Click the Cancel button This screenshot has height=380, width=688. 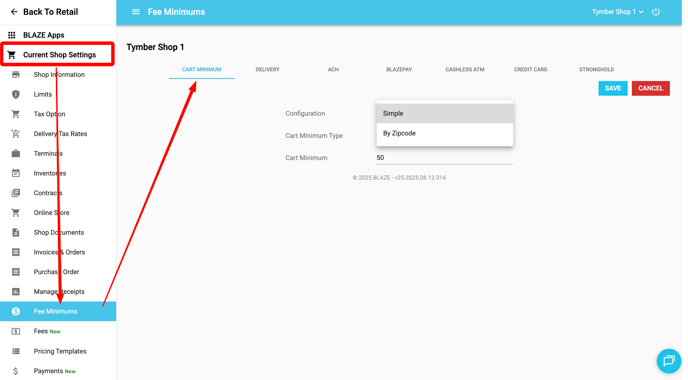pos(651,88)
